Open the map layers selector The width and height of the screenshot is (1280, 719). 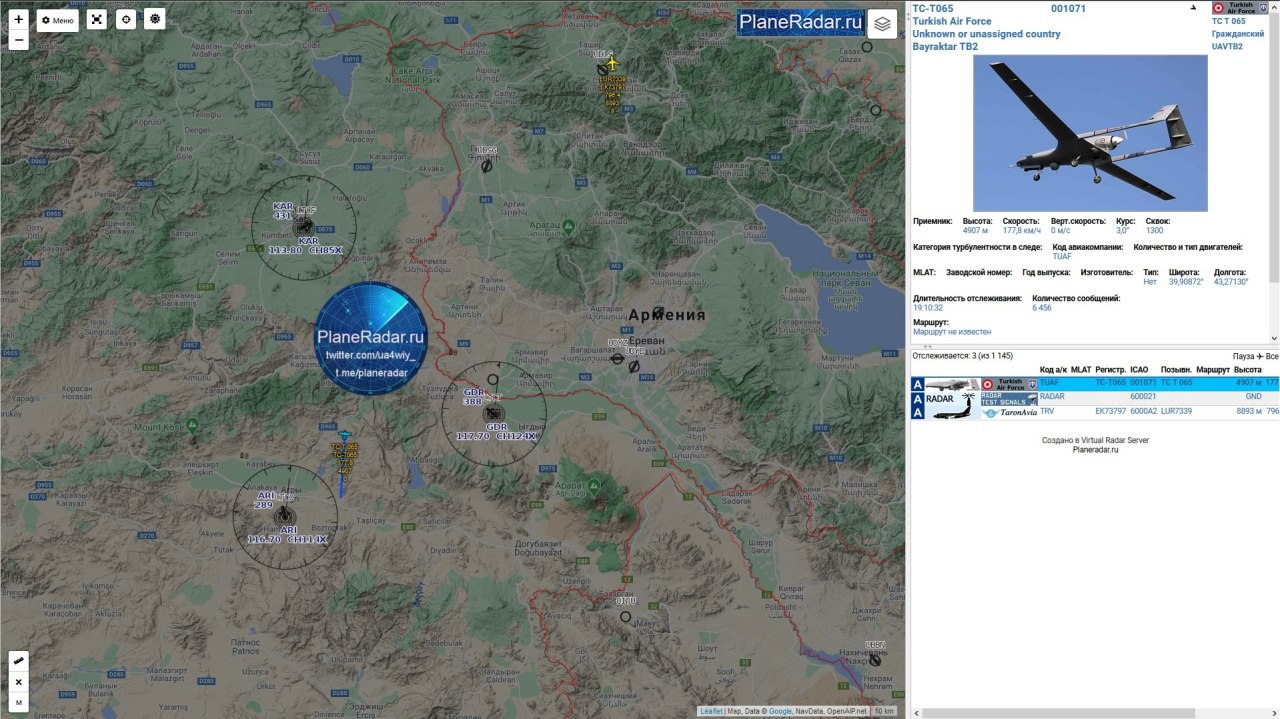(882, 23)
